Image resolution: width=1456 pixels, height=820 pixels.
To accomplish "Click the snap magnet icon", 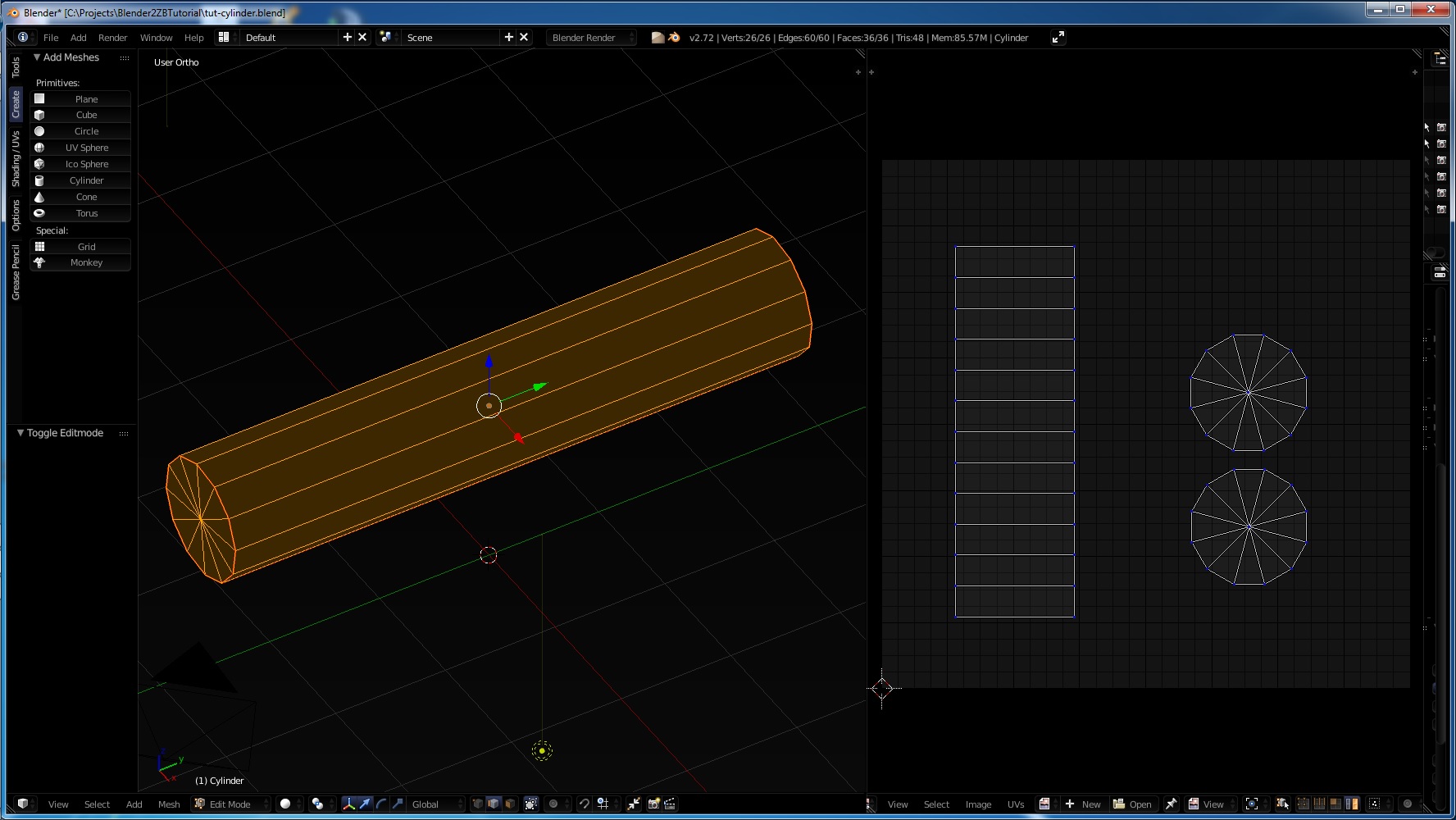I will pos(584,804).
